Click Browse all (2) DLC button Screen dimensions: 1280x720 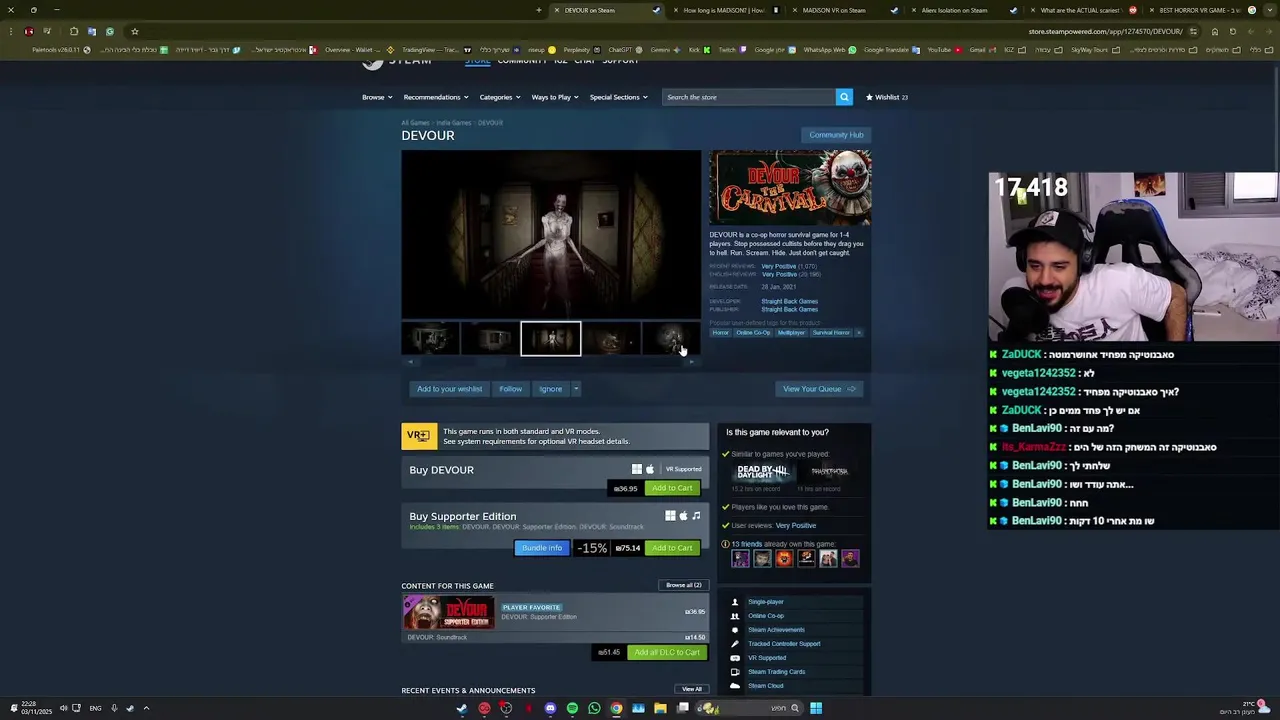(684, 585)
